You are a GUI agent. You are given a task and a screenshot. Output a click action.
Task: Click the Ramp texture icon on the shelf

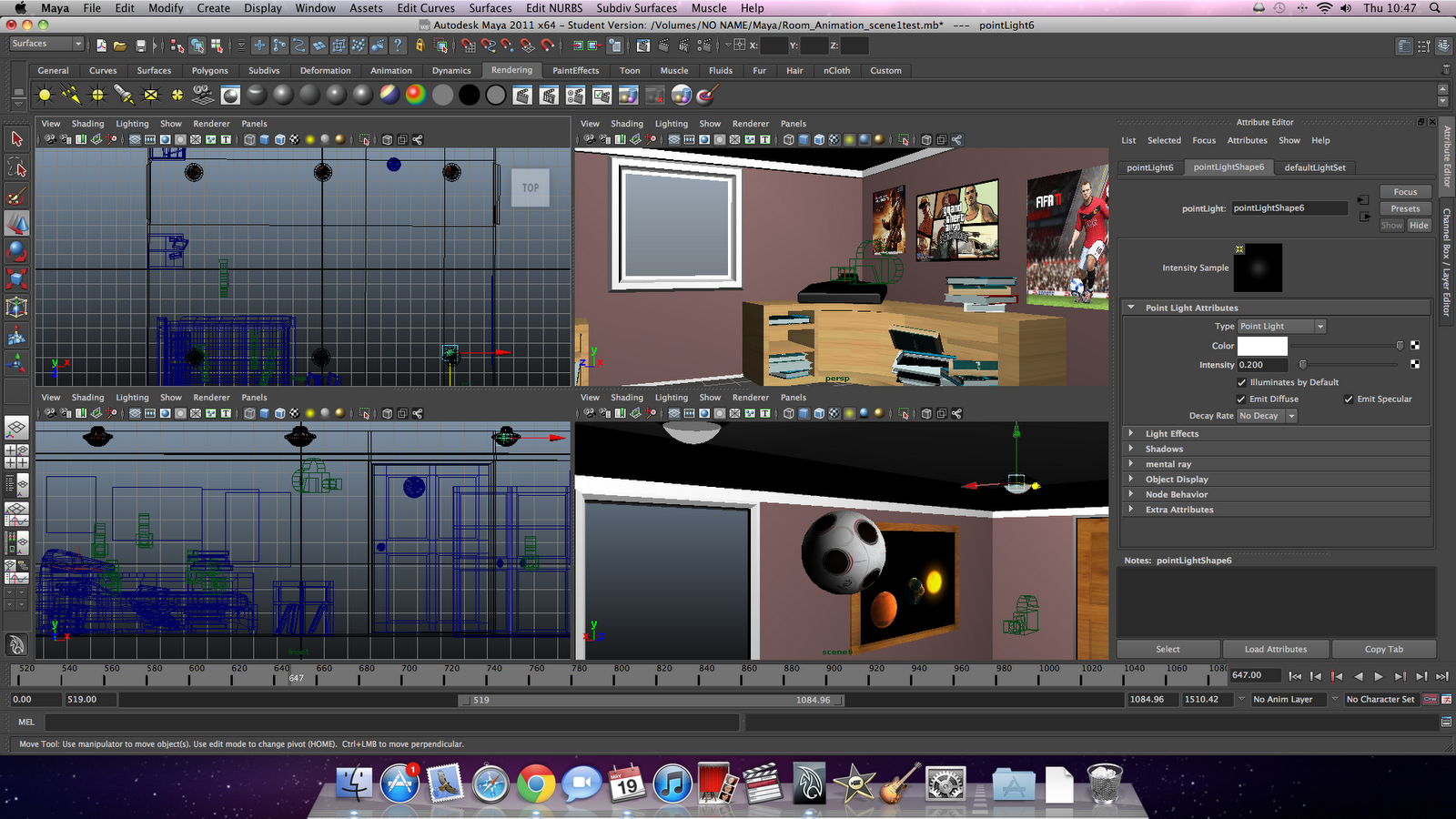(413, 94)
